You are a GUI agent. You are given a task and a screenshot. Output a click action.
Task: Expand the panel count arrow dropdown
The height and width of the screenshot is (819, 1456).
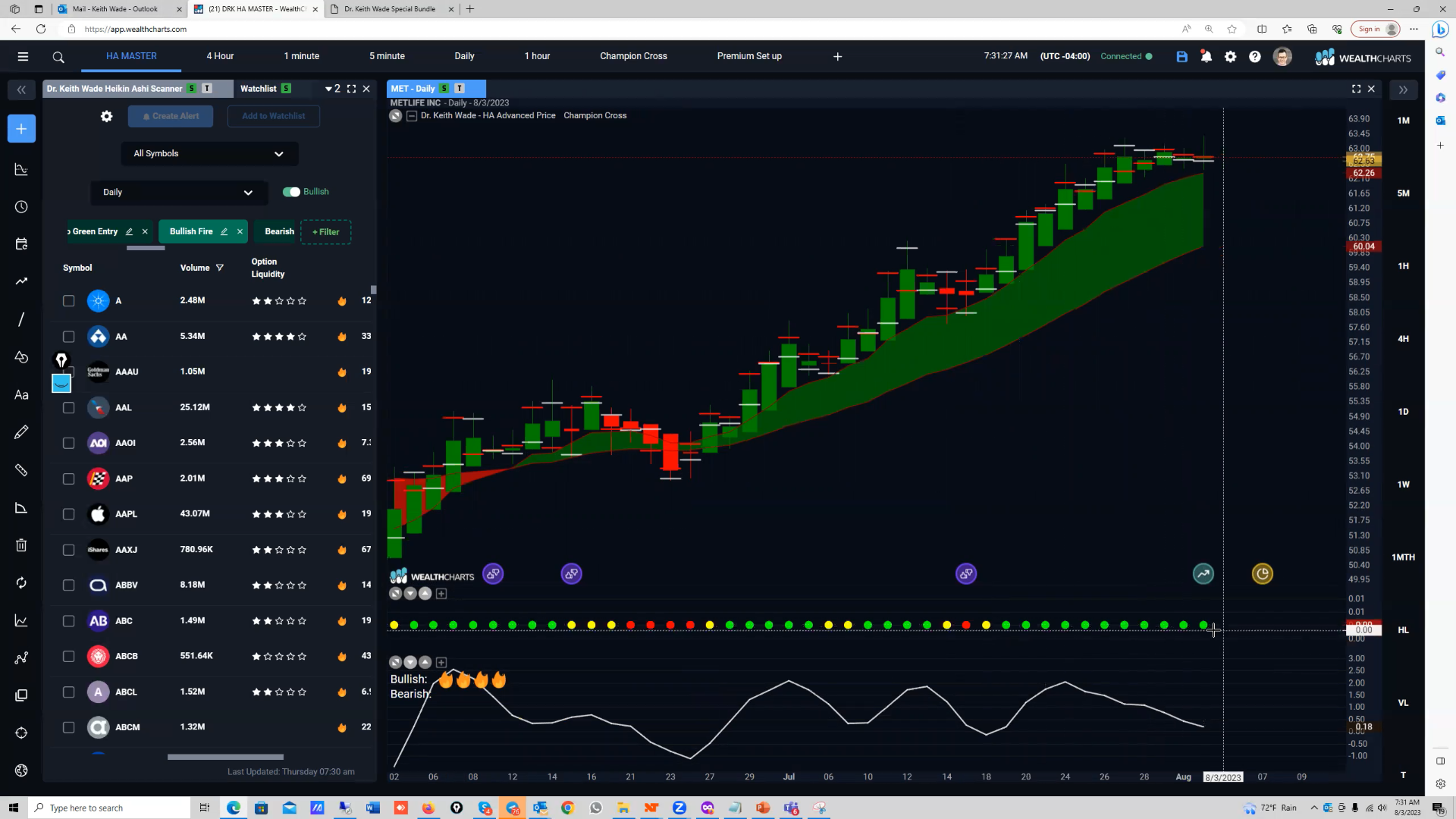[x=333, y=89]
